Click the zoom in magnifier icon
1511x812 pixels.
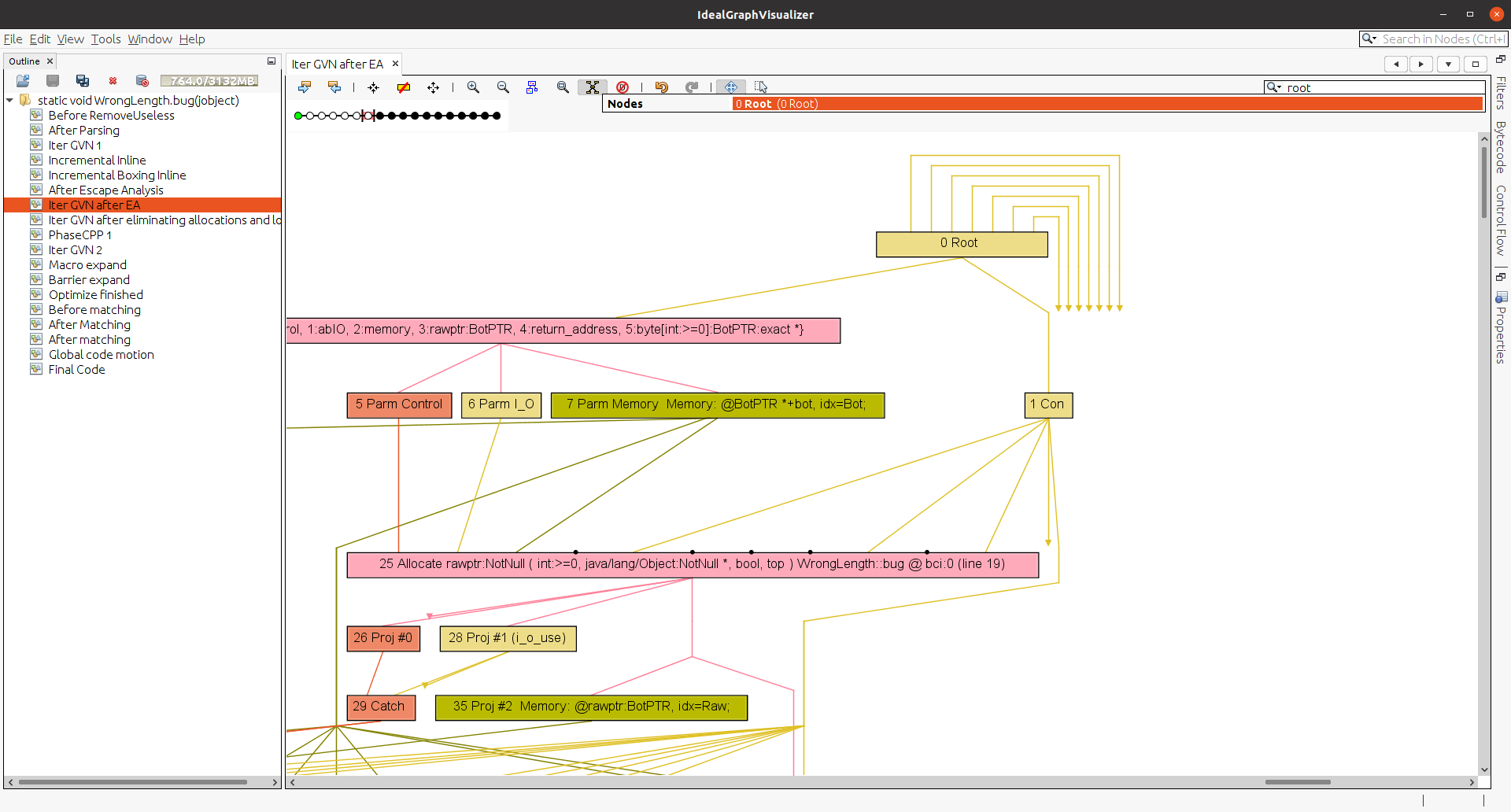tap(473, 87)
